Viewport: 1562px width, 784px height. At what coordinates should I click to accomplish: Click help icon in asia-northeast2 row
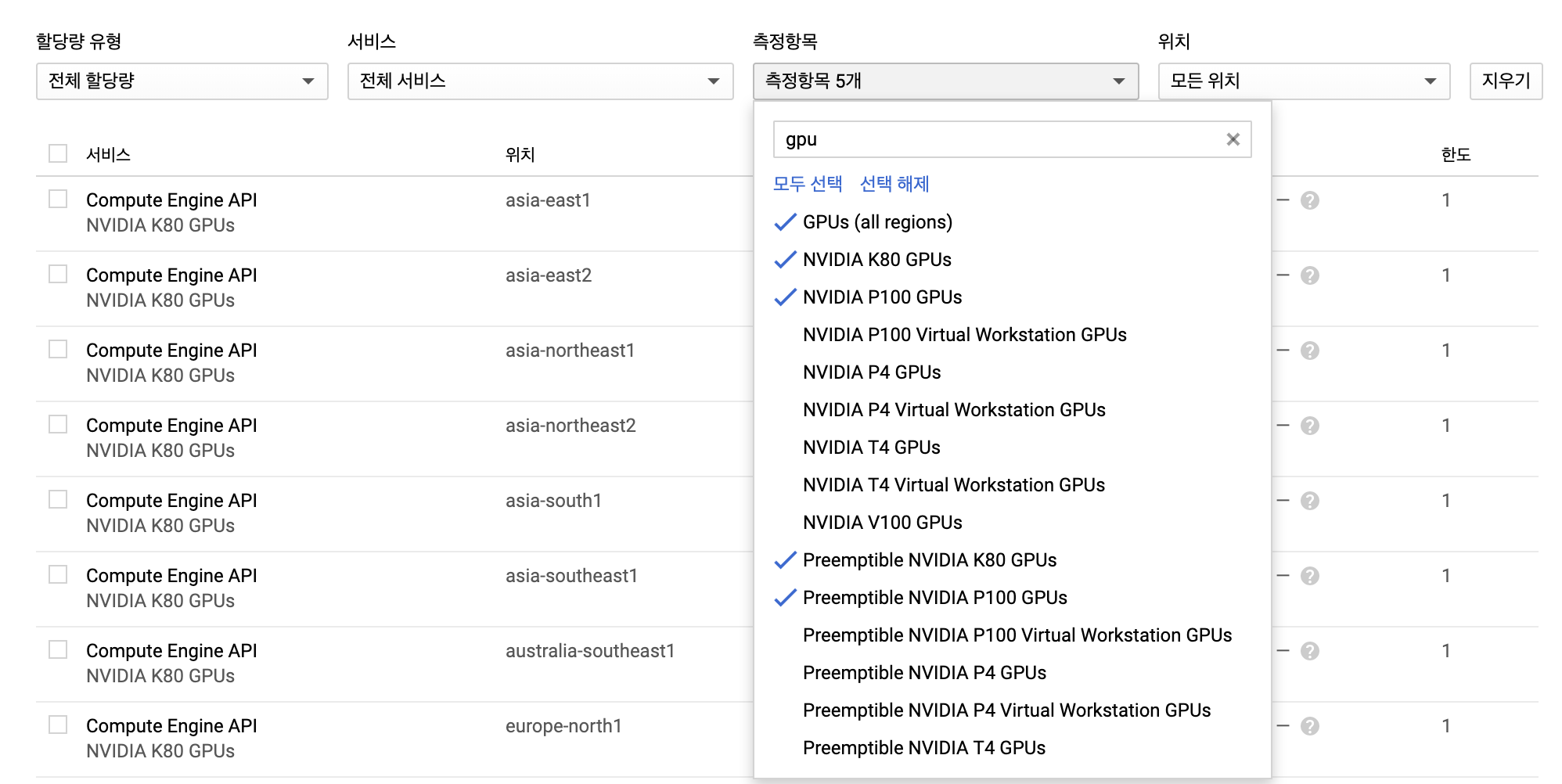coord(1309,426)
